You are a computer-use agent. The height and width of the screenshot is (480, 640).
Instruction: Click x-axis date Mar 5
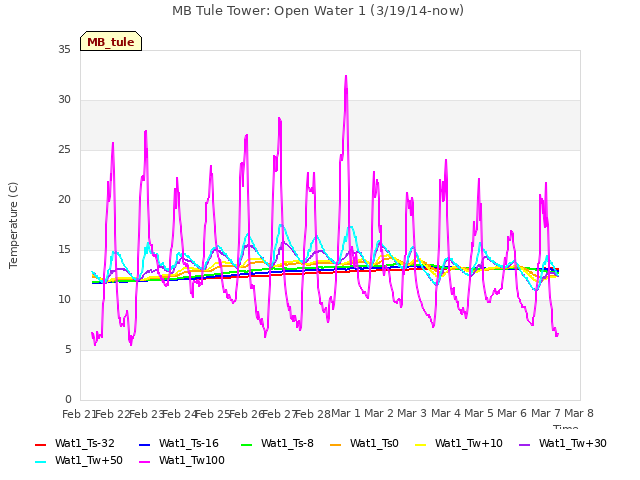tap(479, 414)
